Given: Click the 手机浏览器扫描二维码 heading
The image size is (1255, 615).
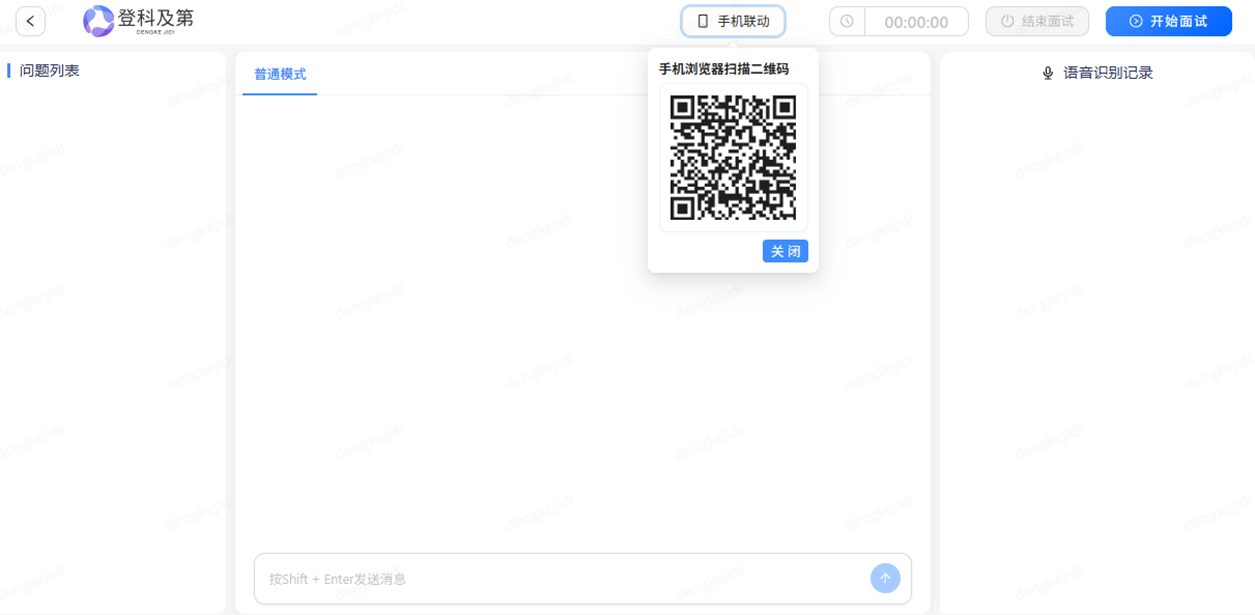Looking at the screenshot, I should tap(724, 69).
